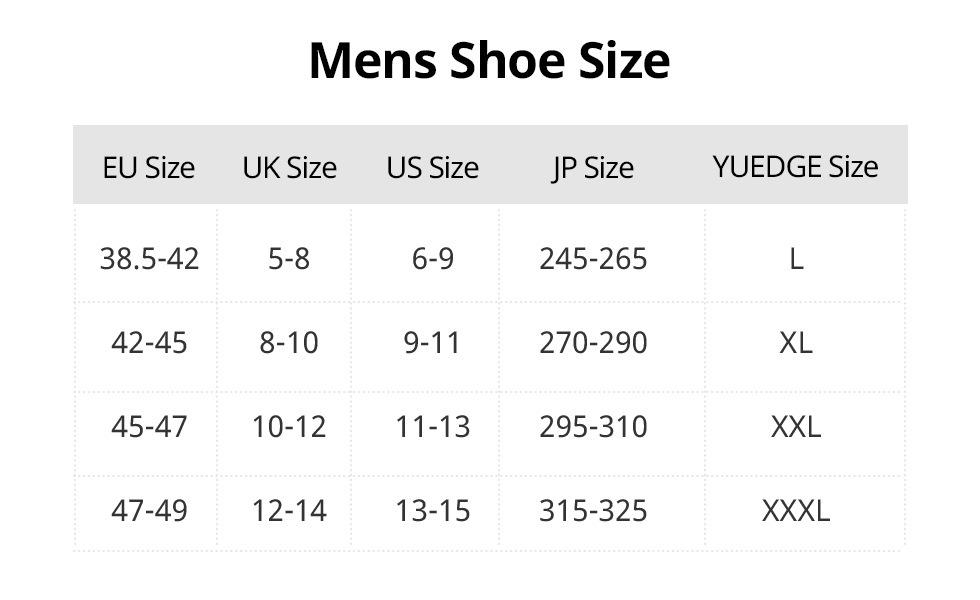Click the JP Size column header

(593, 167)
